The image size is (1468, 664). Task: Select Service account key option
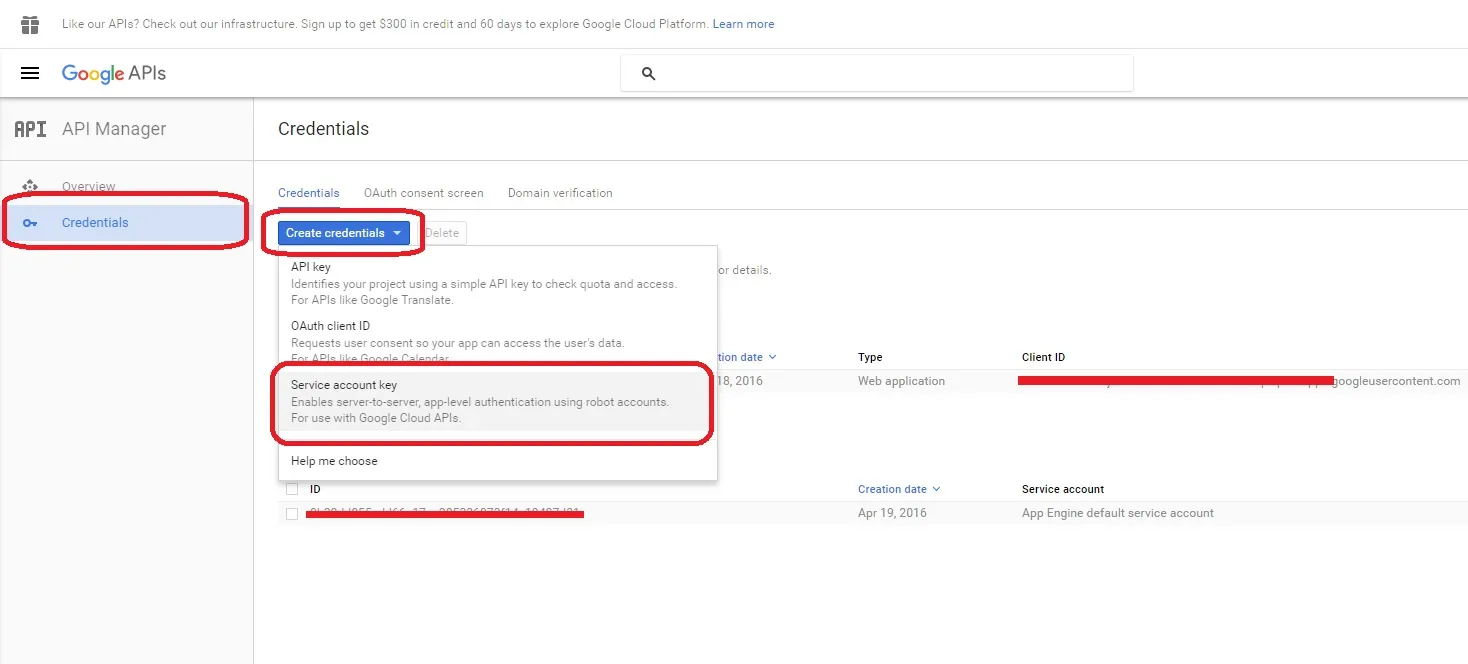coord(497,401)
